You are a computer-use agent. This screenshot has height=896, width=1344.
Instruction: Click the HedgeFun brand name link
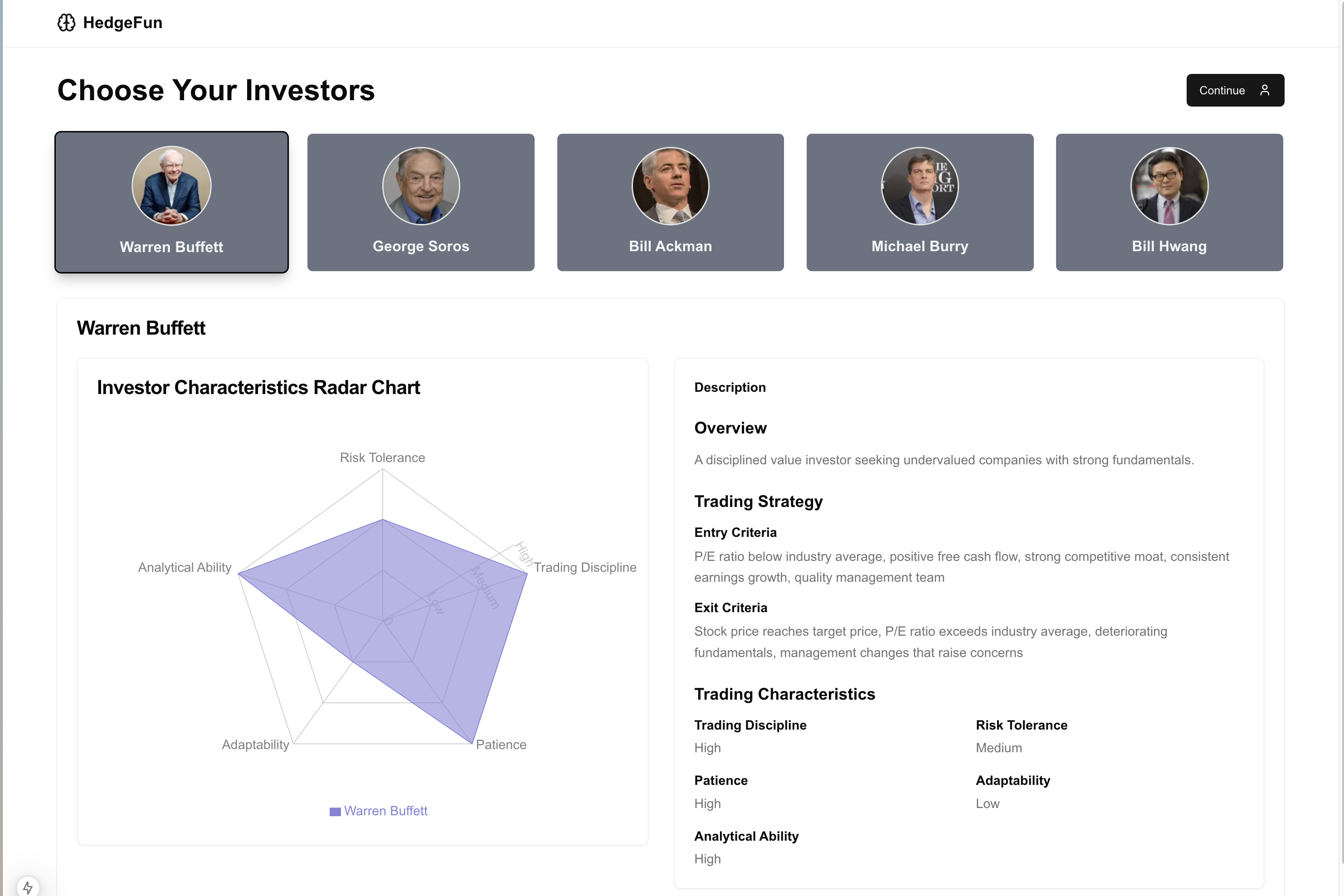[123, 23]
